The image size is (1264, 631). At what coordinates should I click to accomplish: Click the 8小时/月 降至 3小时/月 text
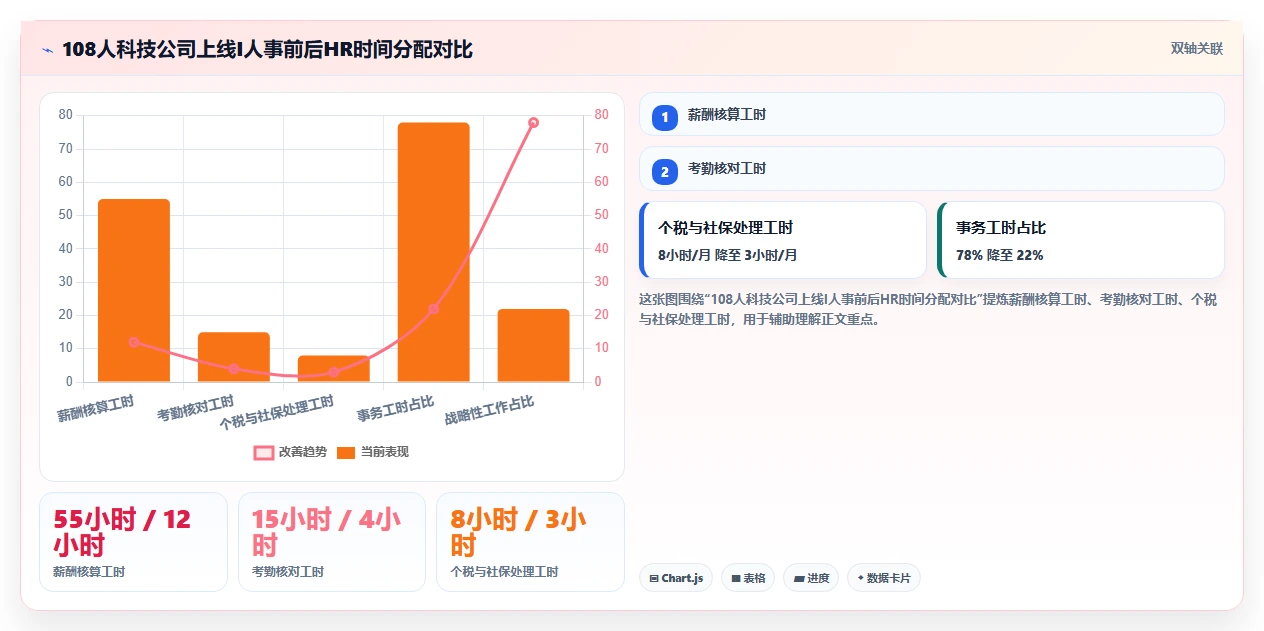pos(728,255)
